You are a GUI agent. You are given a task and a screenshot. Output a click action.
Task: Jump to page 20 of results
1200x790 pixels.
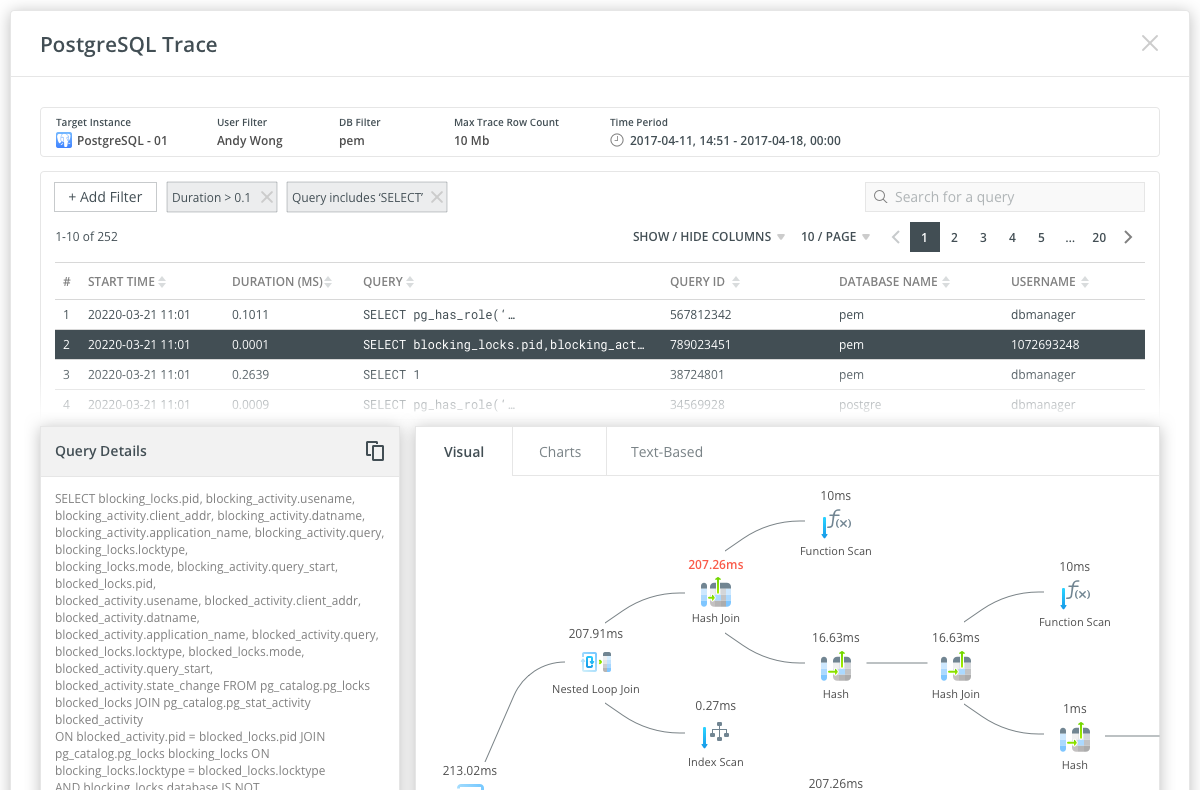pos(1099,237)
